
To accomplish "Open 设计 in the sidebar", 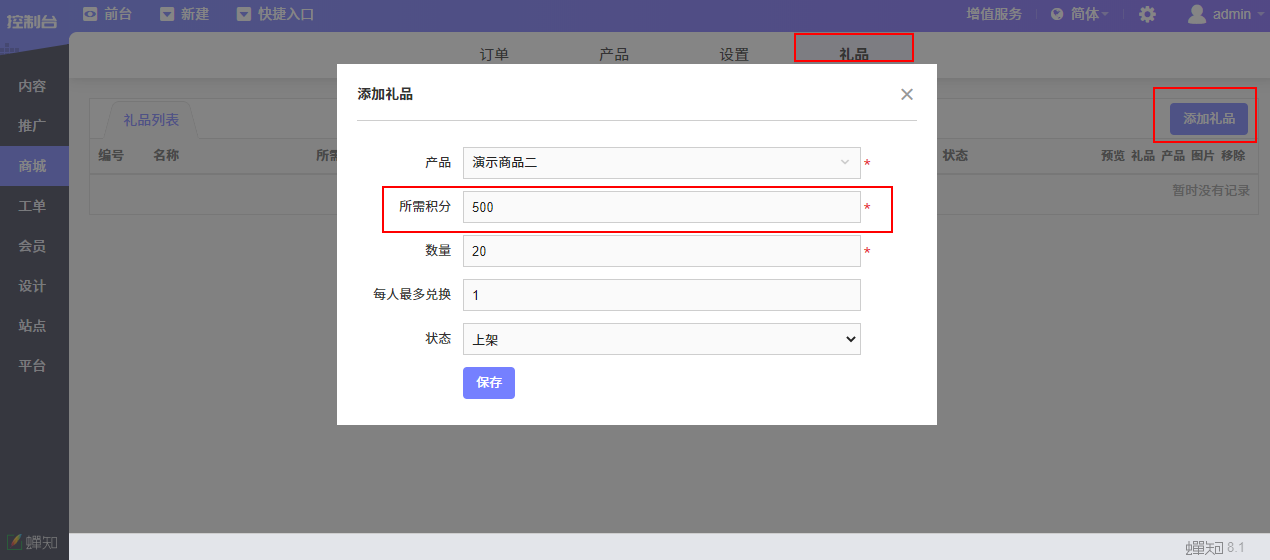I will 34,286.
